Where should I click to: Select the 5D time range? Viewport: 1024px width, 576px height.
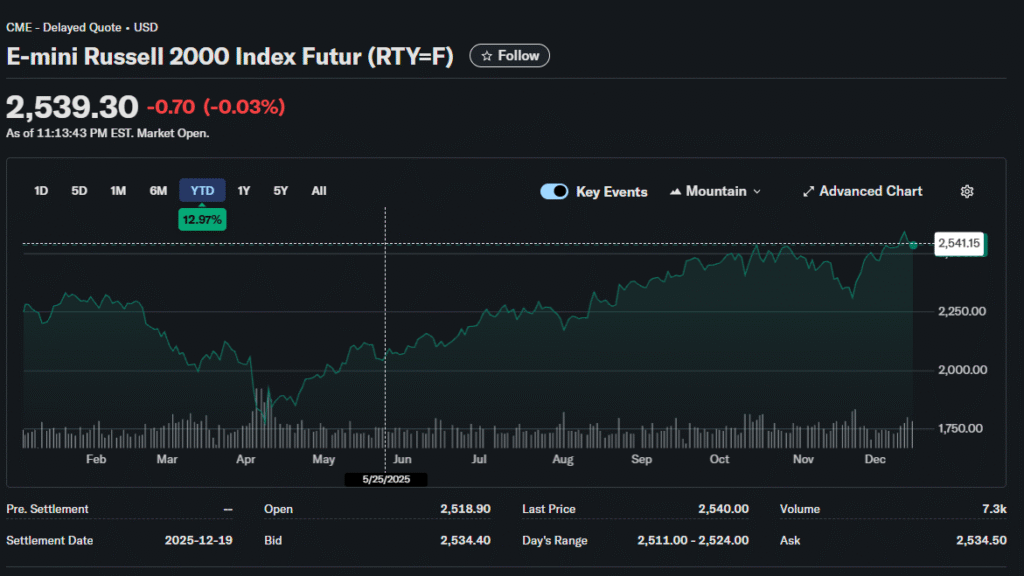(x=79, y=191)
